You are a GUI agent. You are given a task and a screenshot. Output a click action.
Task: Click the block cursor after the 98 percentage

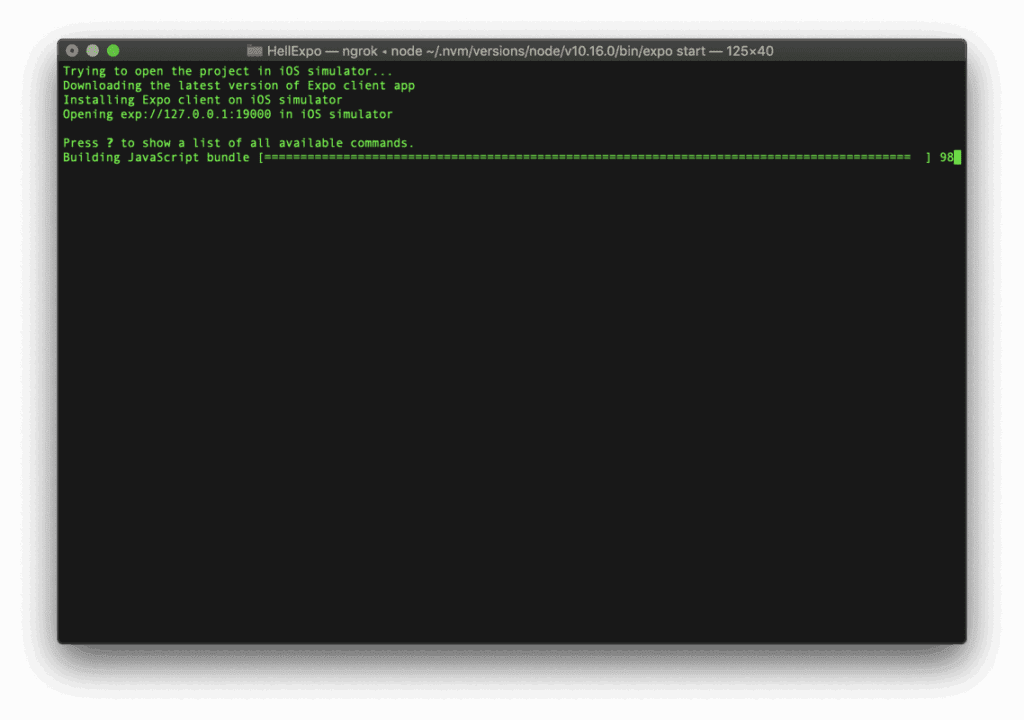coord(957,157)
